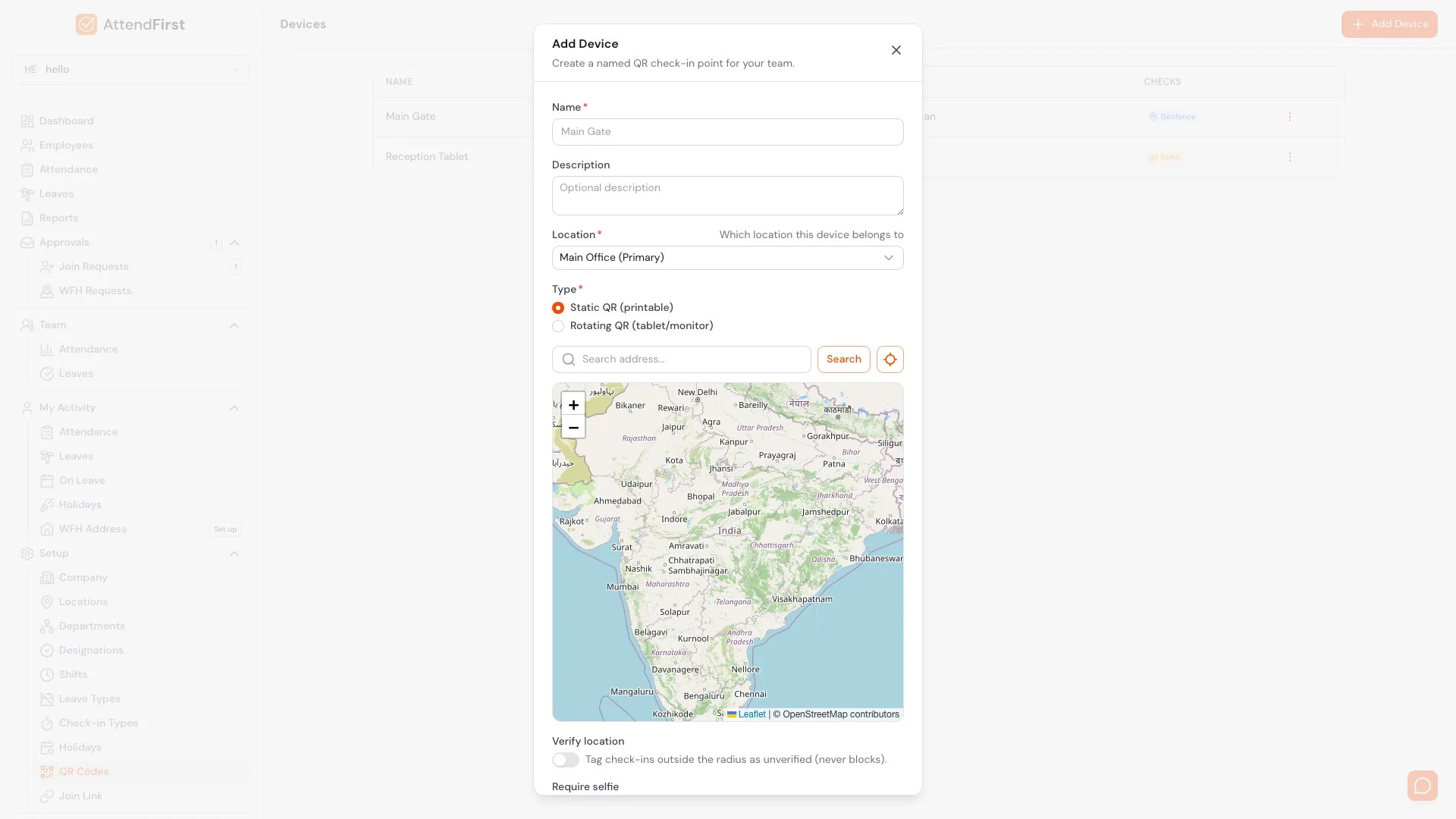The width and height of the screenshot is (1456, 819).
Task: Click the Set up badge for WFH Address
Action: 225,529
